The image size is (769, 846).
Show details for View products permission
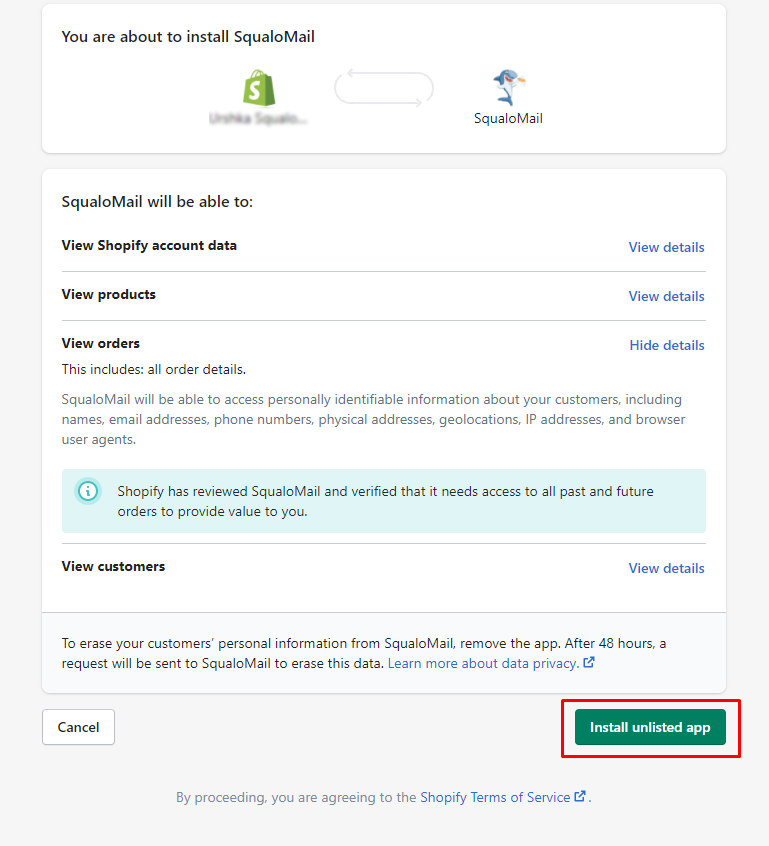click(x=666, y=296)
